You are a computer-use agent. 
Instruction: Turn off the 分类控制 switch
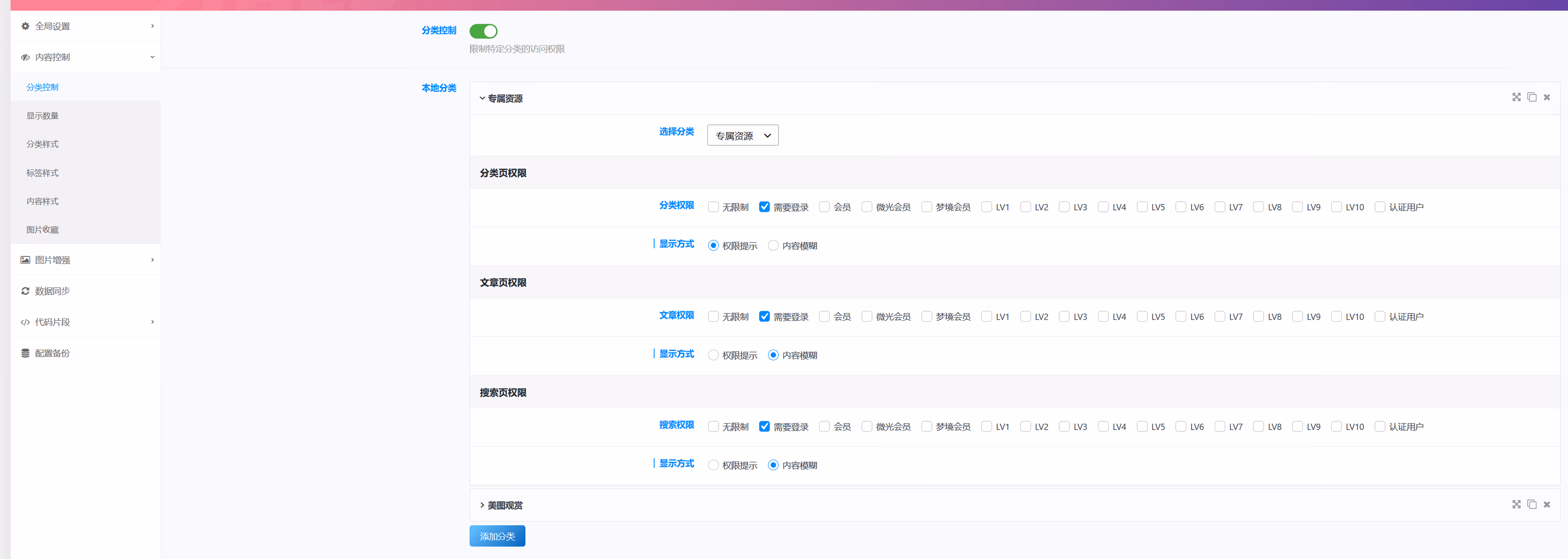(483, 31)
